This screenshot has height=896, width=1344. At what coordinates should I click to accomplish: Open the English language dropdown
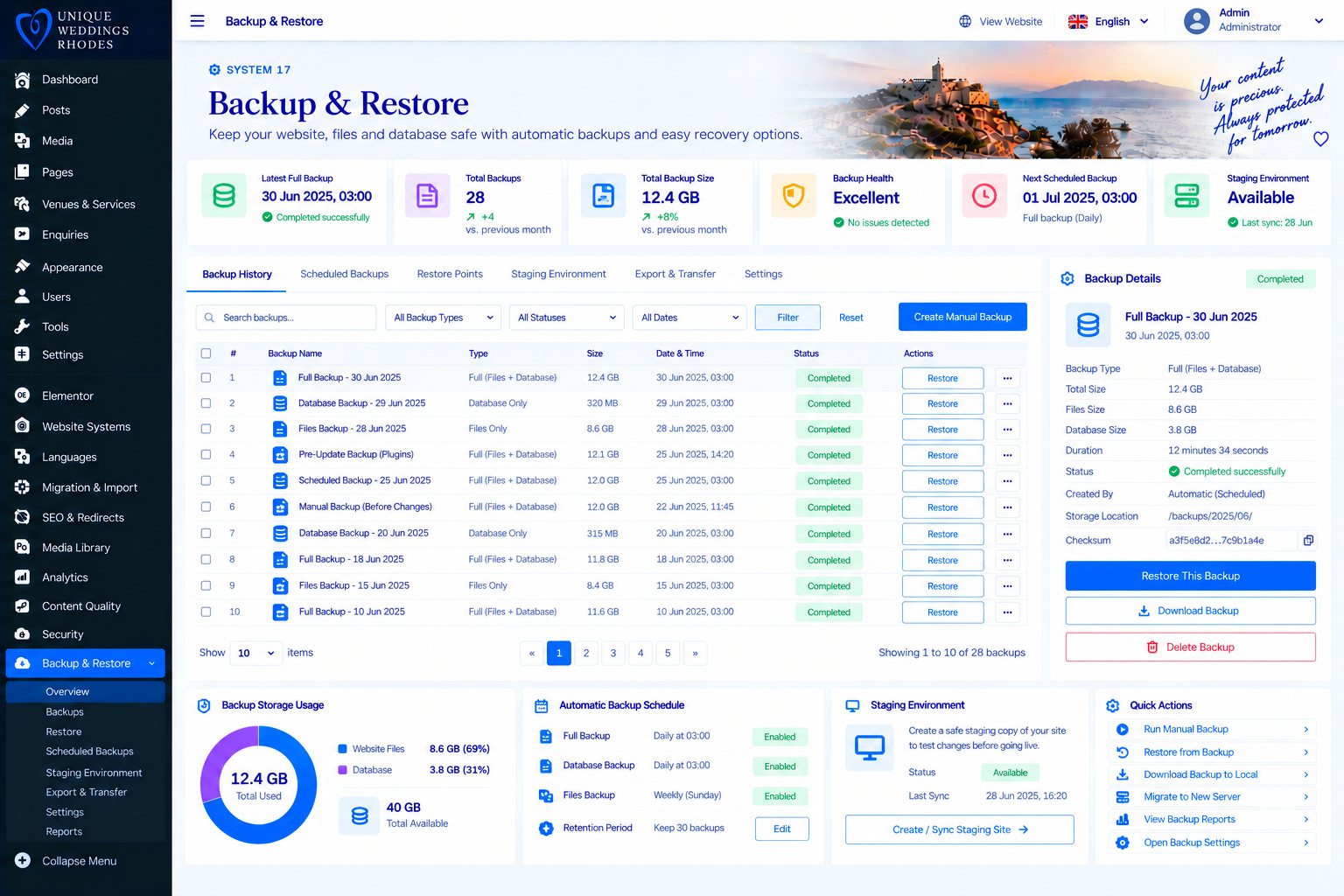click(x=1109, y=21)
